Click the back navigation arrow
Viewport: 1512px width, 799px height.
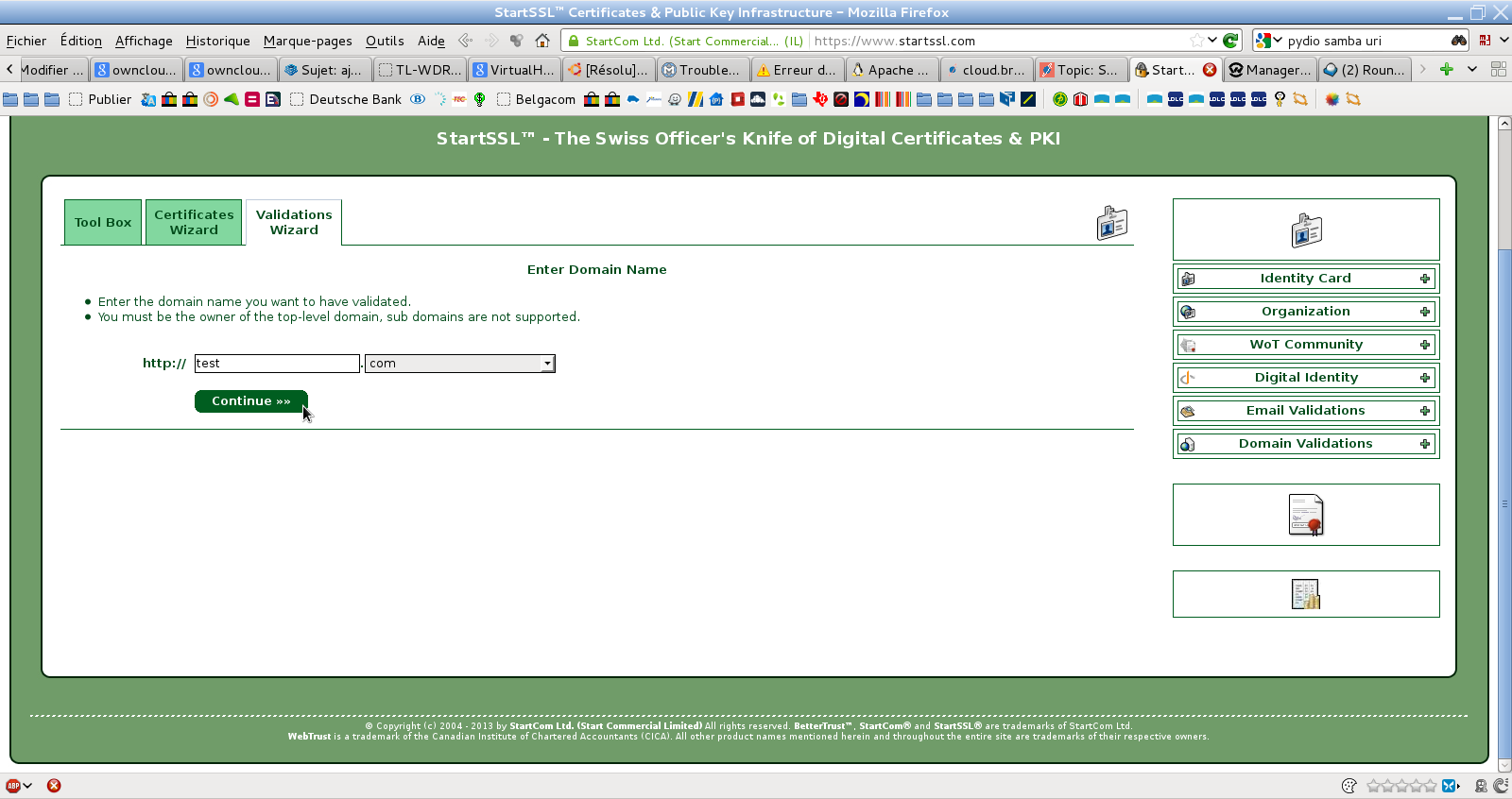pos(465,41)
